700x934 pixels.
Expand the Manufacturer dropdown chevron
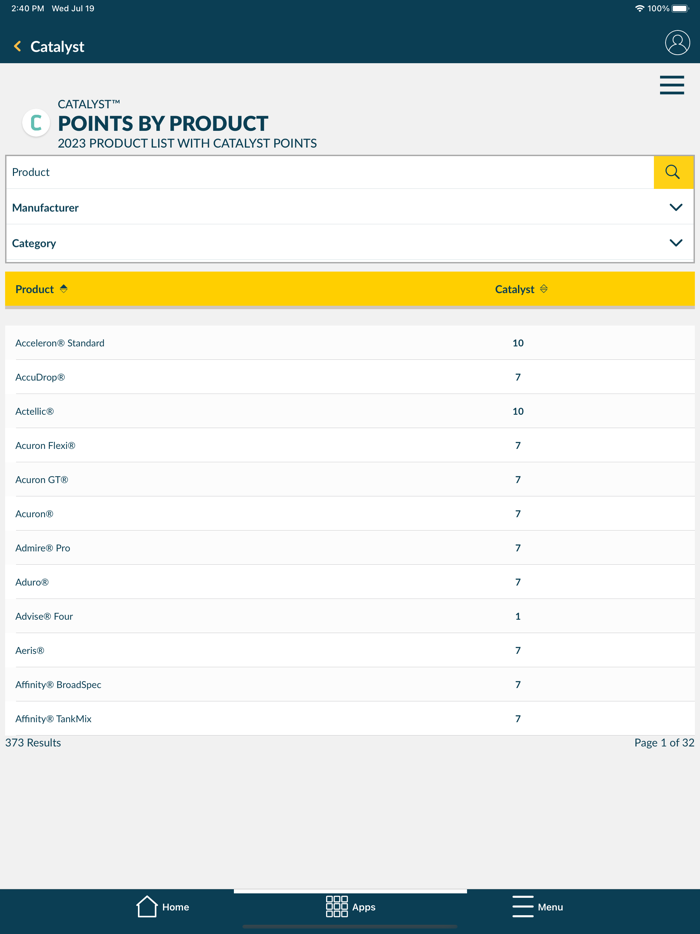coord(676,207)
